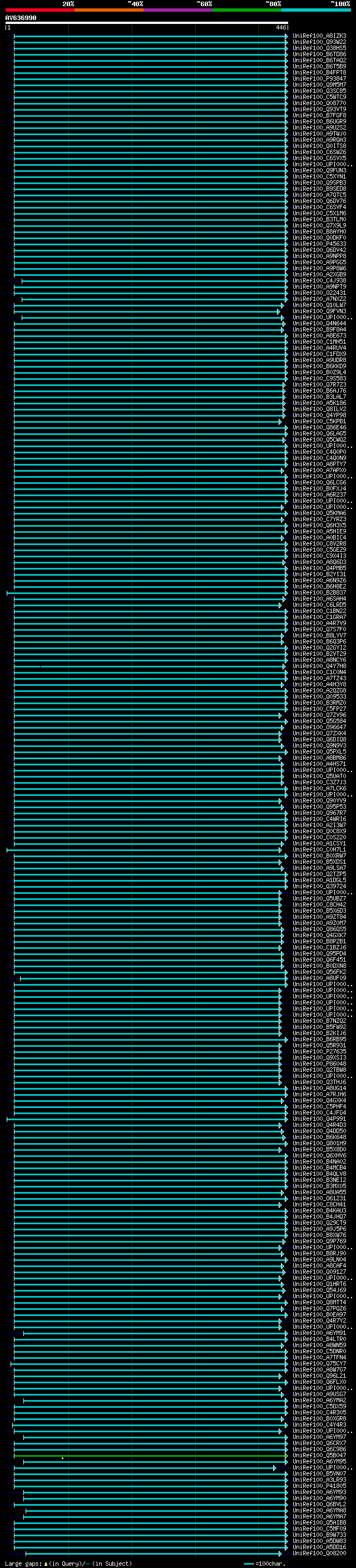Click the green ~80% identity color bar
Screen dimensions: 356x1568
247,10
